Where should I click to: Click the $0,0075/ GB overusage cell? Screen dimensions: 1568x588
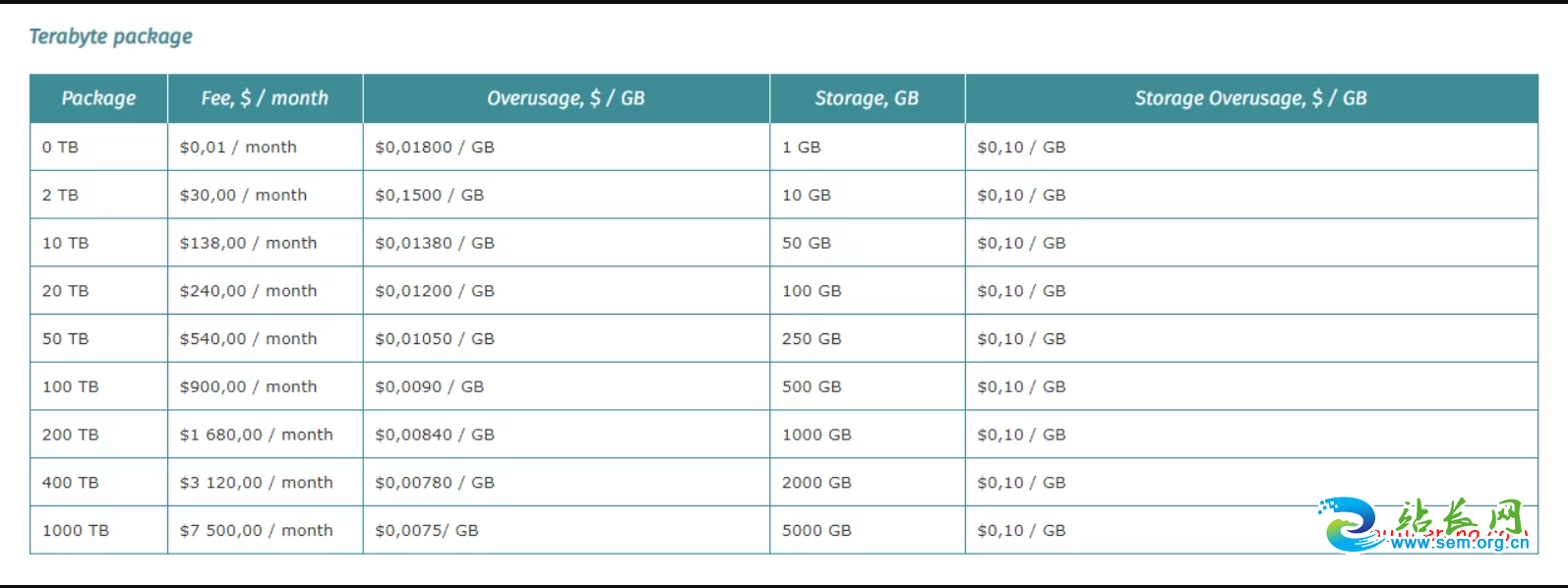pyautogui.click(x=566, y=530)
